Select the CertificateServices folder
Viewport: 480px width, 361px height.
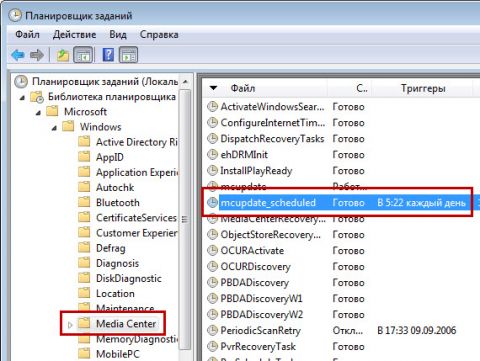tap(136, 218)
